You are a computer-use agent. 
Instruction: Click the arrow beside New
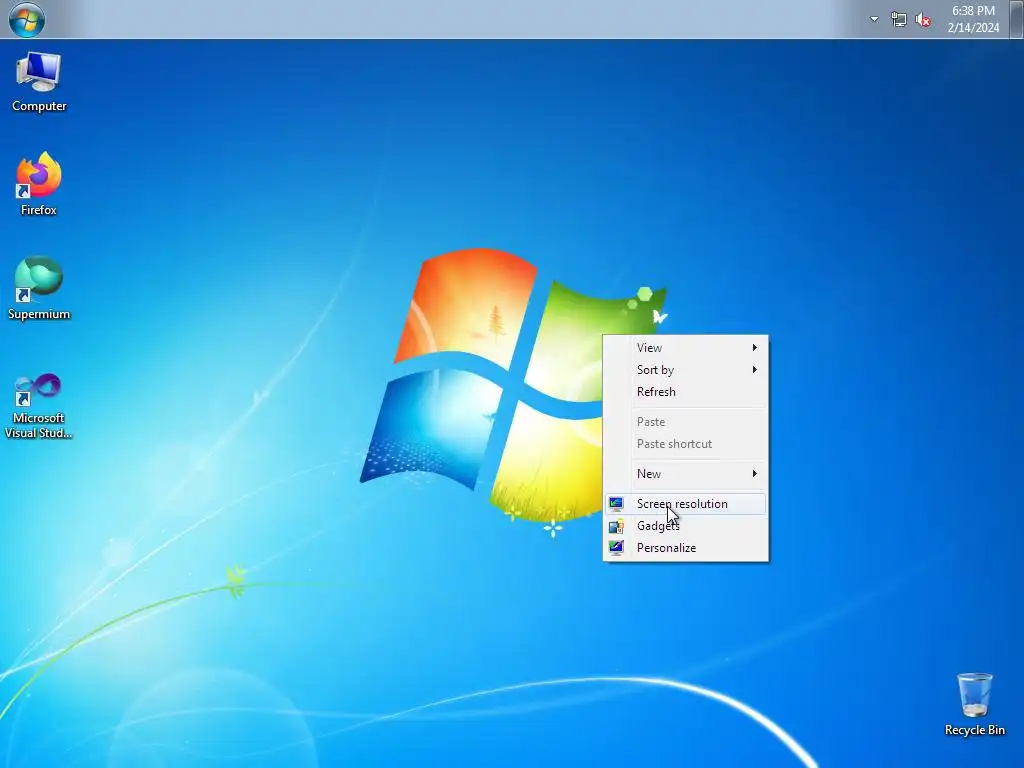point(754,473)
